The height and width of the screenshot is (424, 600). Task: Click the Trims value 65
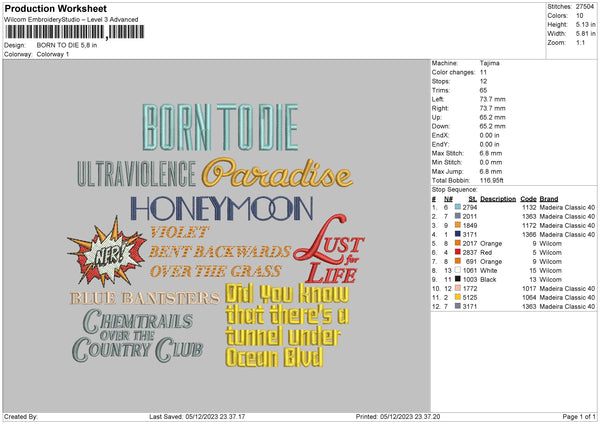pyautogui.click(x=483, y=90)
